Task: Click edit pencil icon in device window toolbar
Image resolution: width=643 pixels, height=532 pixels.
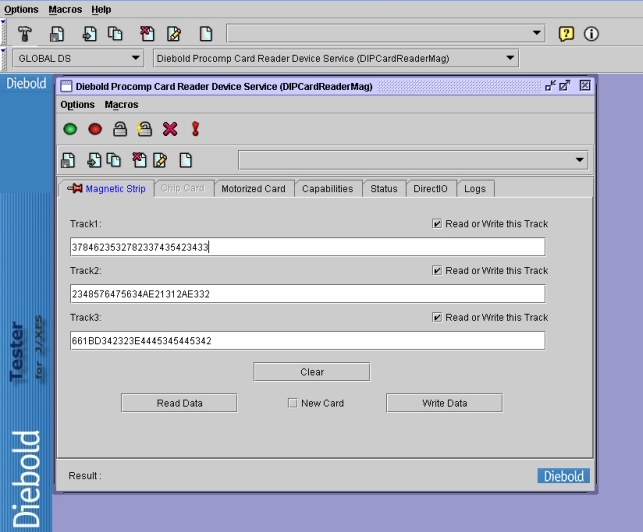Action: (x=160, y=160)
